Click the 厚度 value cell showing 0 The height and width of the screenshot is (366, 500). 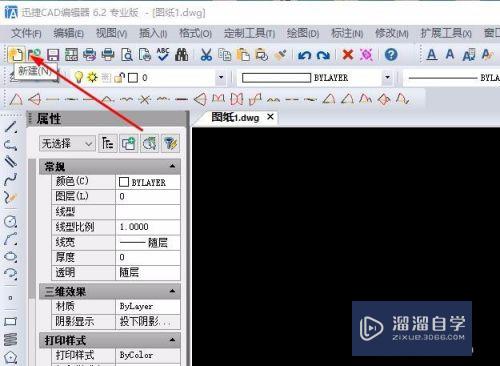148,257
